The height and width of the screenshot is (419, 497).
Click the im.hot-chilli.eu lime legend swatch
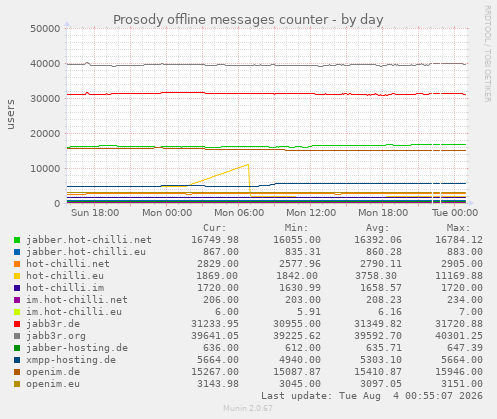17,312
